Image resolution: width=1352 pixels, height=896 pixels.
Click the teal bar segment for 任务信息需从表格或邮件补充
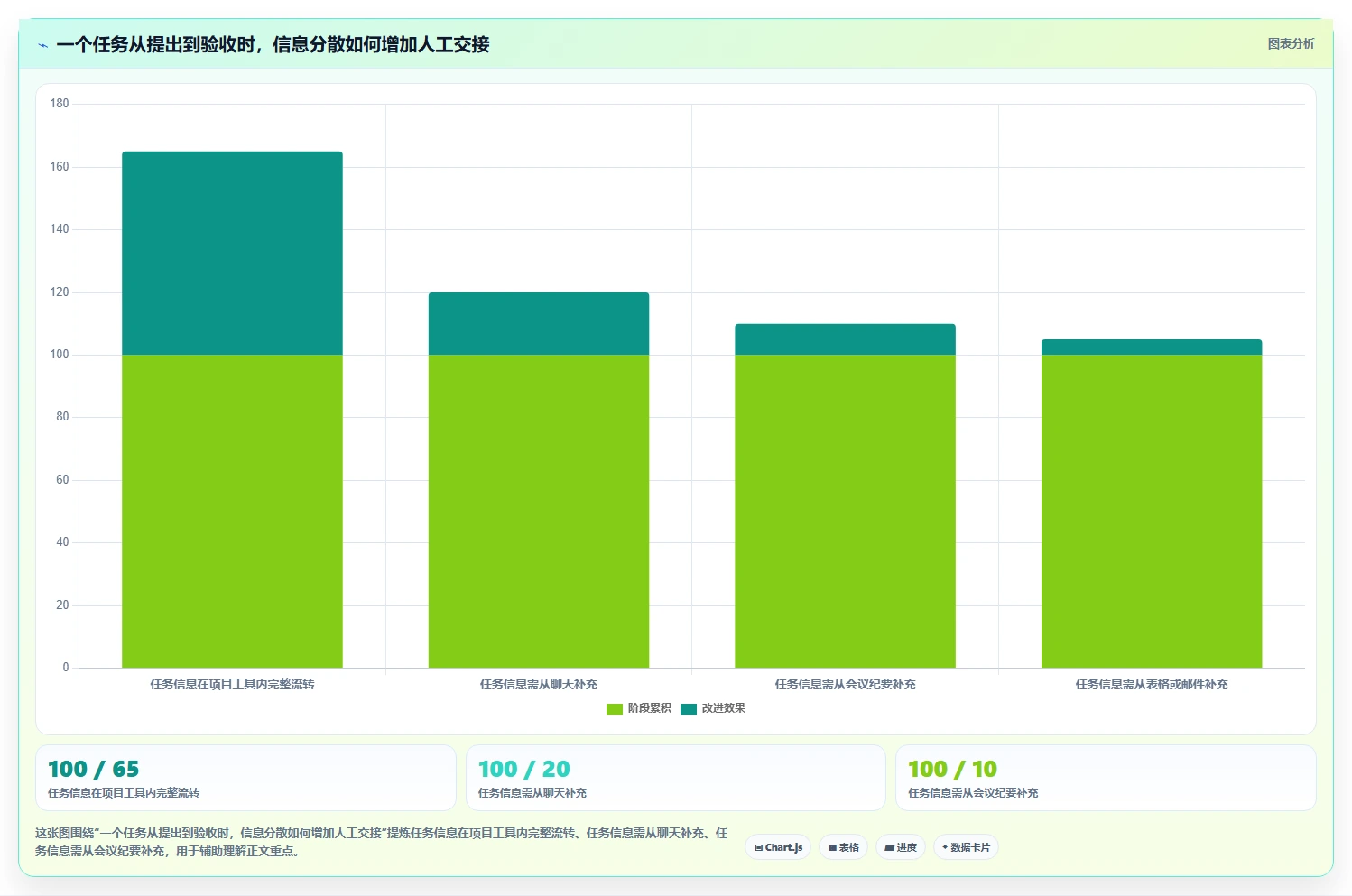pyautogui.click(x=1152, y=347)
